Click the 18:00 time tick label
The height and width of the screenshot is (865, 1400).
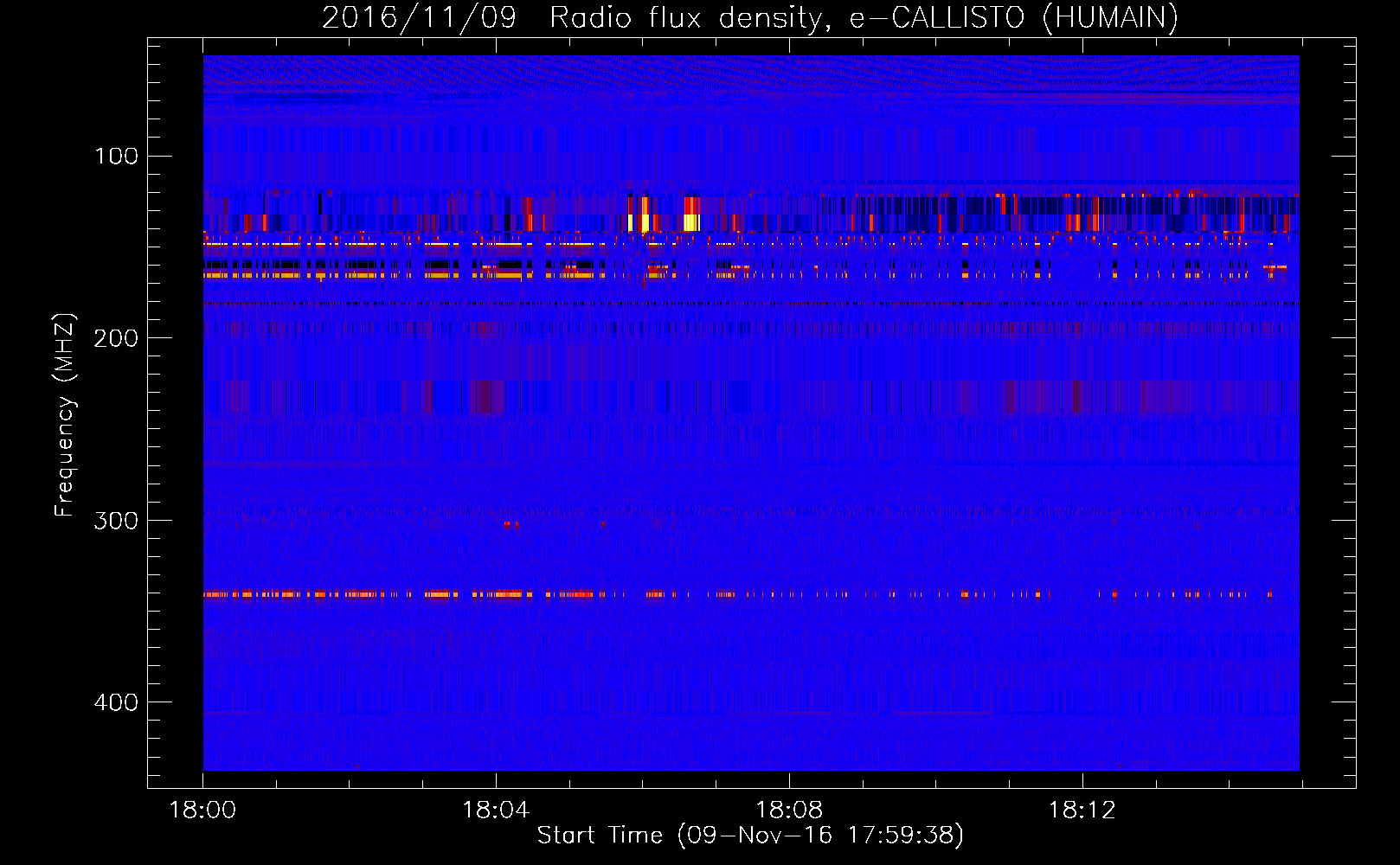[202, 810]
